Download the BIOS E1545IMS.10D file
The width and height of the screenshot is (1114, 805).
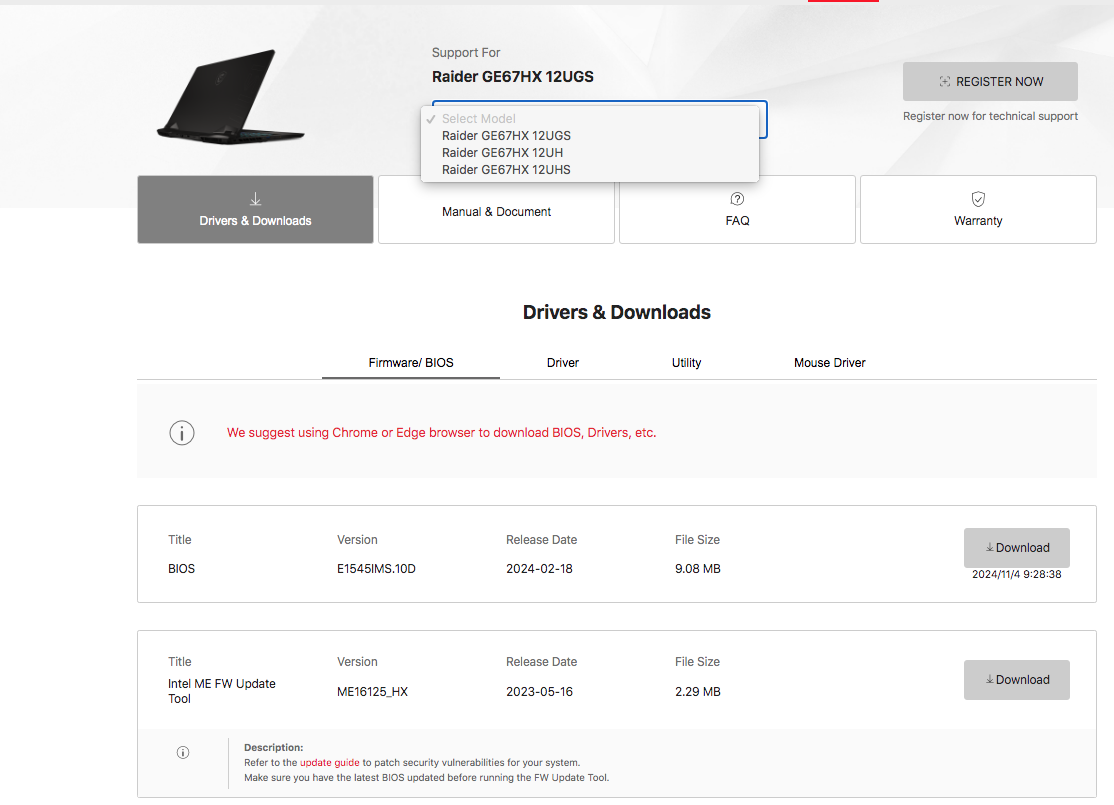click(x=1016, y=548)
